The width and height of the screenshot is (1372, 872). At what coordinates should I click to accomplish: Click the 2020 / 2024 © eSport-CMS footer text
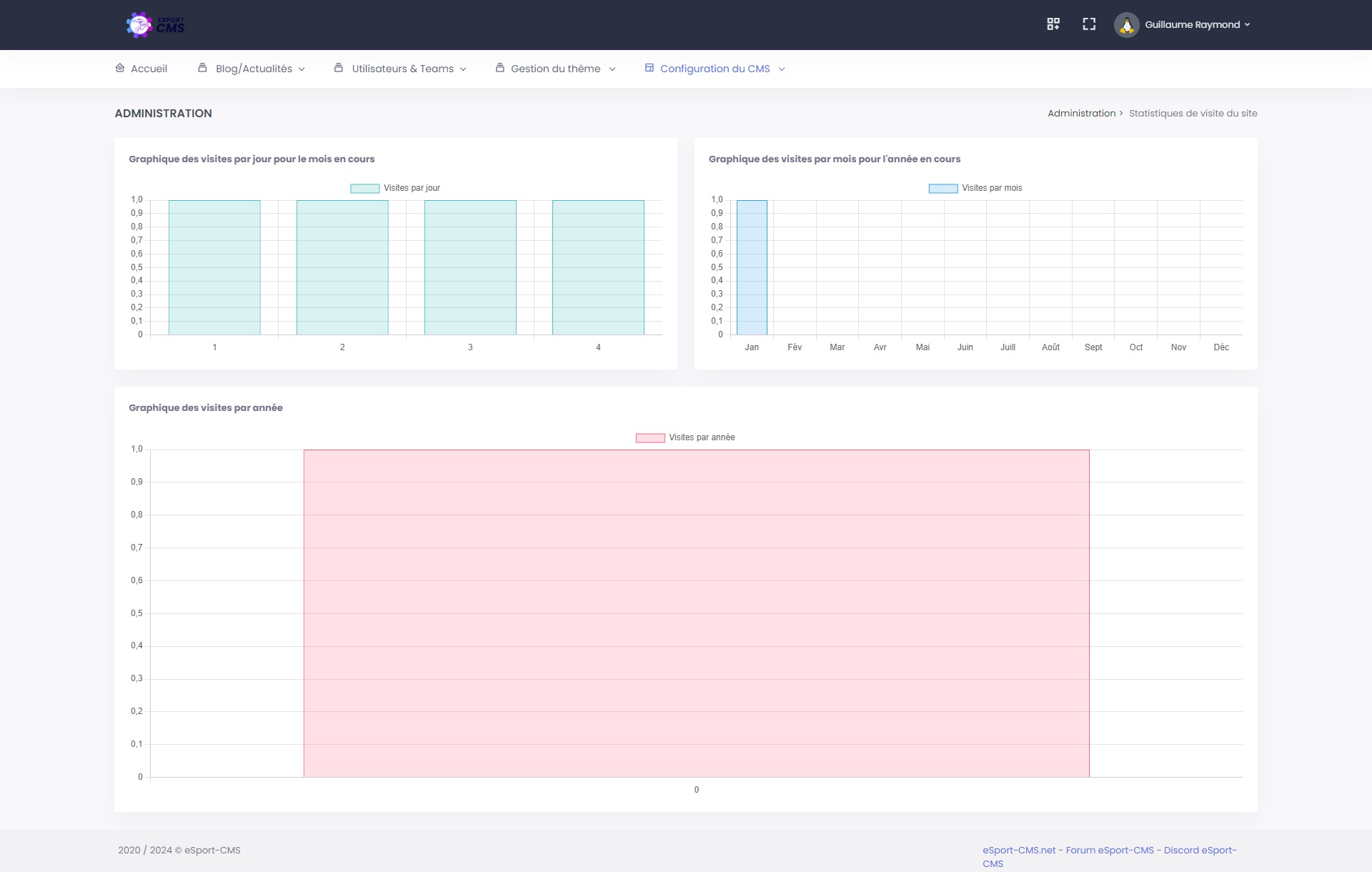(x=179, y=850)
